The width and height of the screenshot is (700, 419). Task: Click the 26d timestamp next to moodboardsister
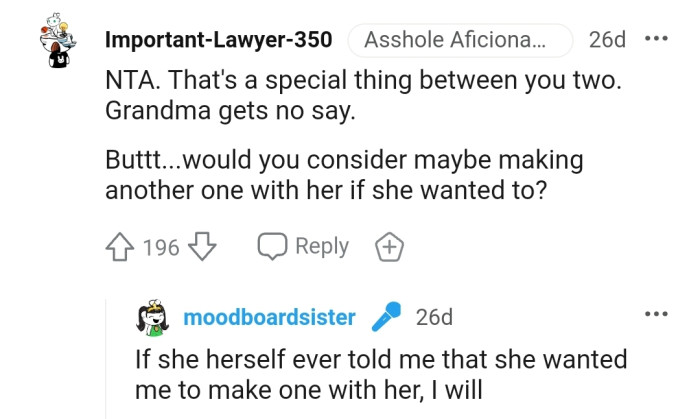pos(434,318)
